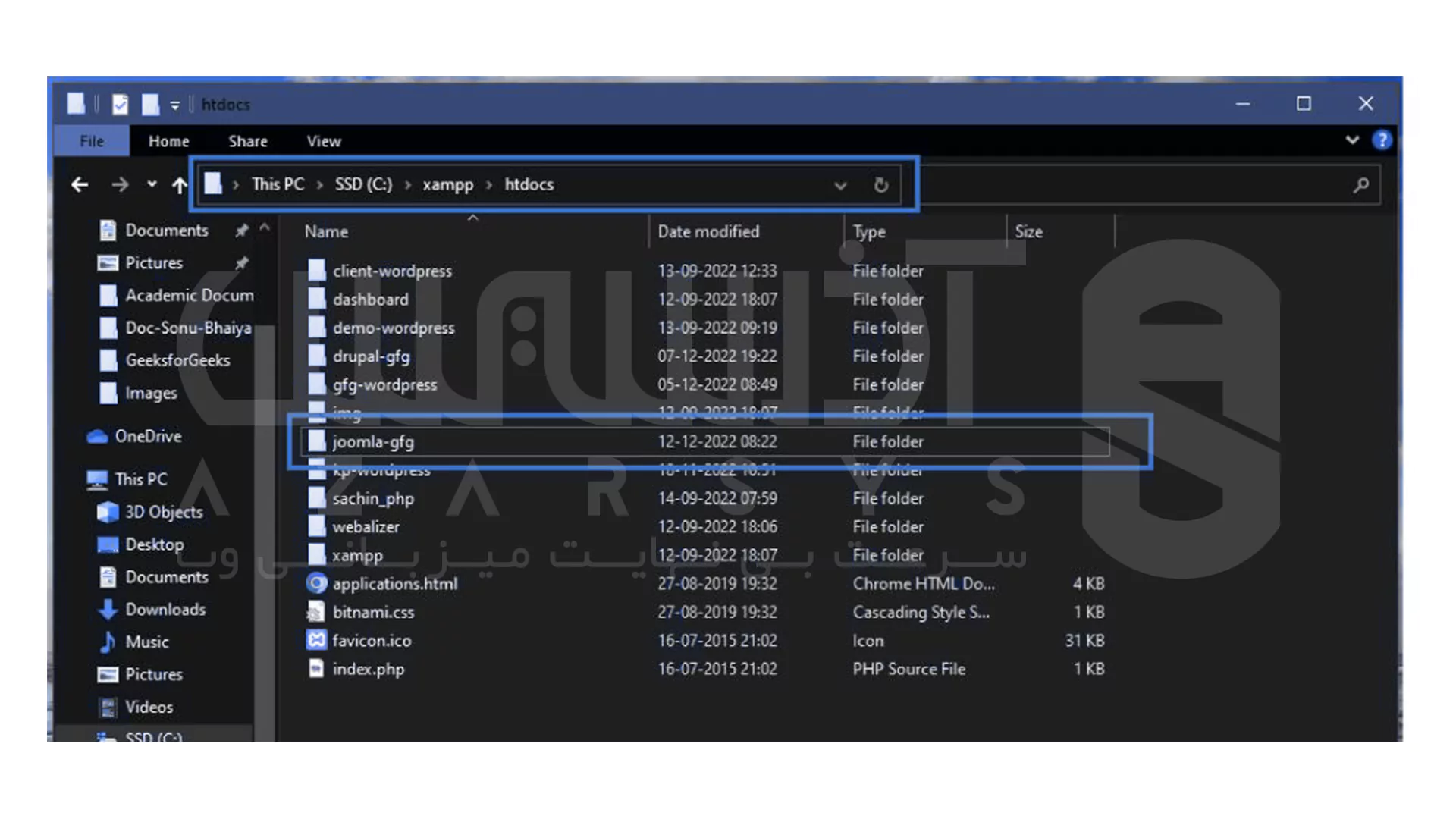
Task: Click the date 16-07-2015 21:02 of favicon.ico
Action: [x=717, y=641]
